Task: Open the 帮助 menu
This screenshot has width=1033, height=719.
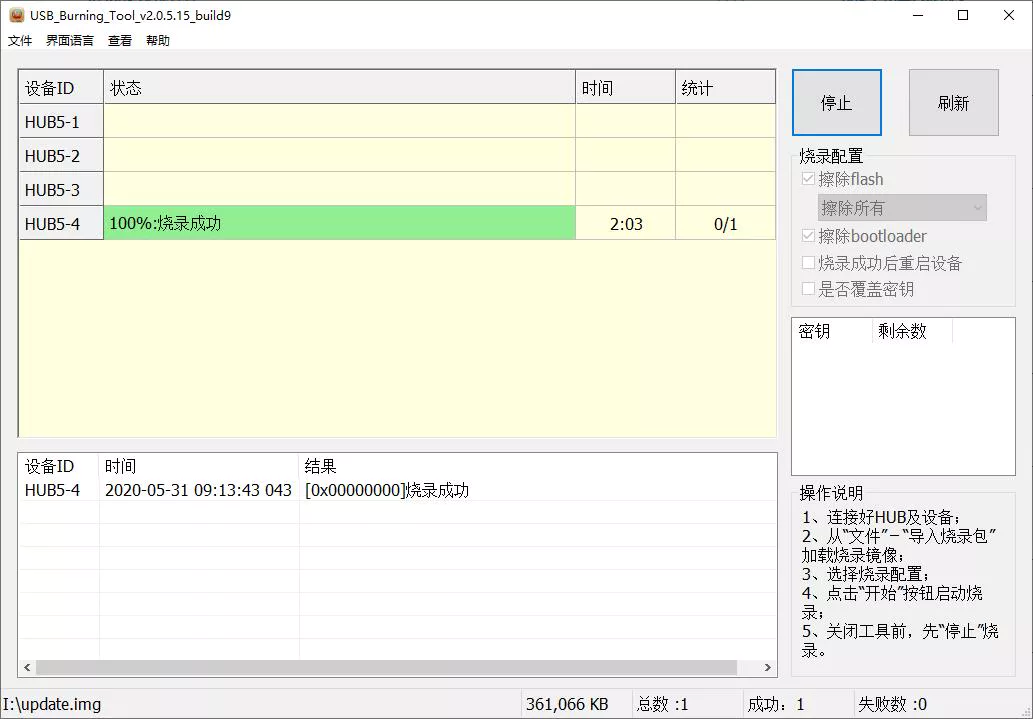Action: tap(158, 41)
